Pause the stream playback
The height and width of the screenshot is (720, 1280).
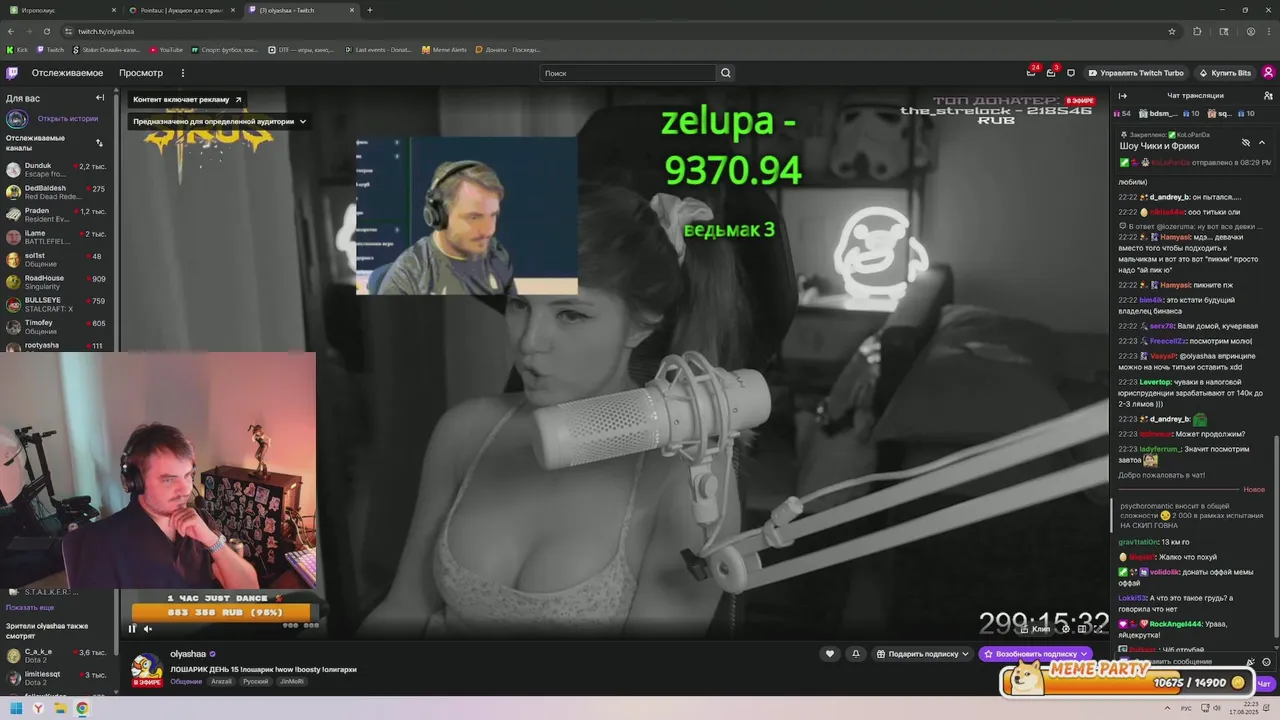[132, 629]
